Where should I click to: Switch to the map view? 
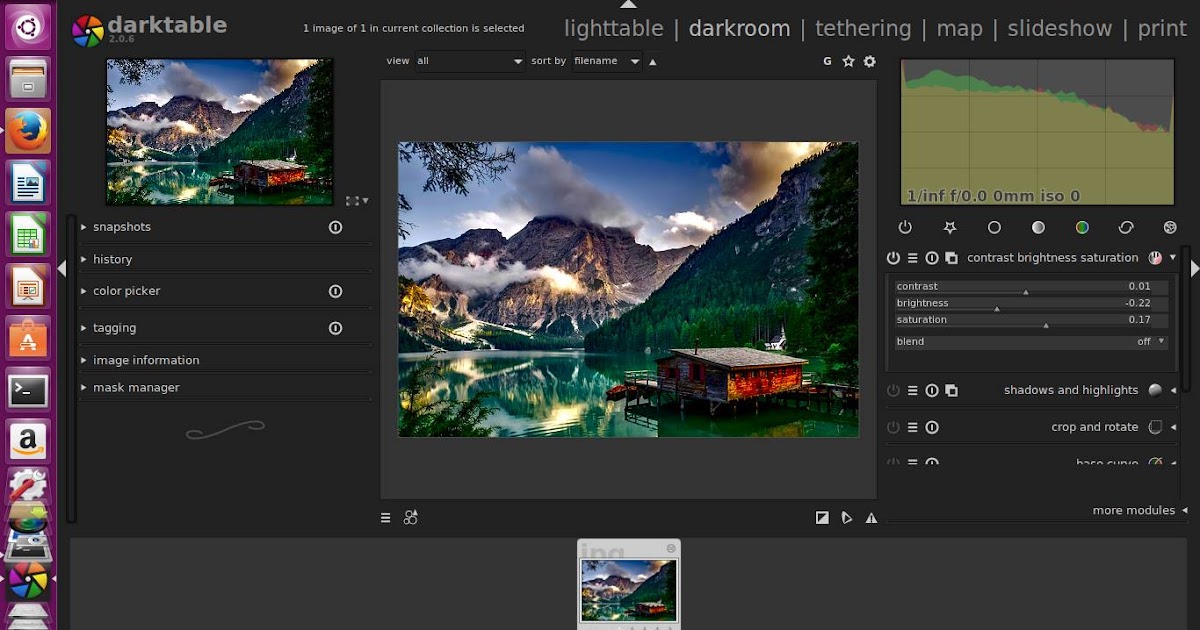tap(959, 29)
